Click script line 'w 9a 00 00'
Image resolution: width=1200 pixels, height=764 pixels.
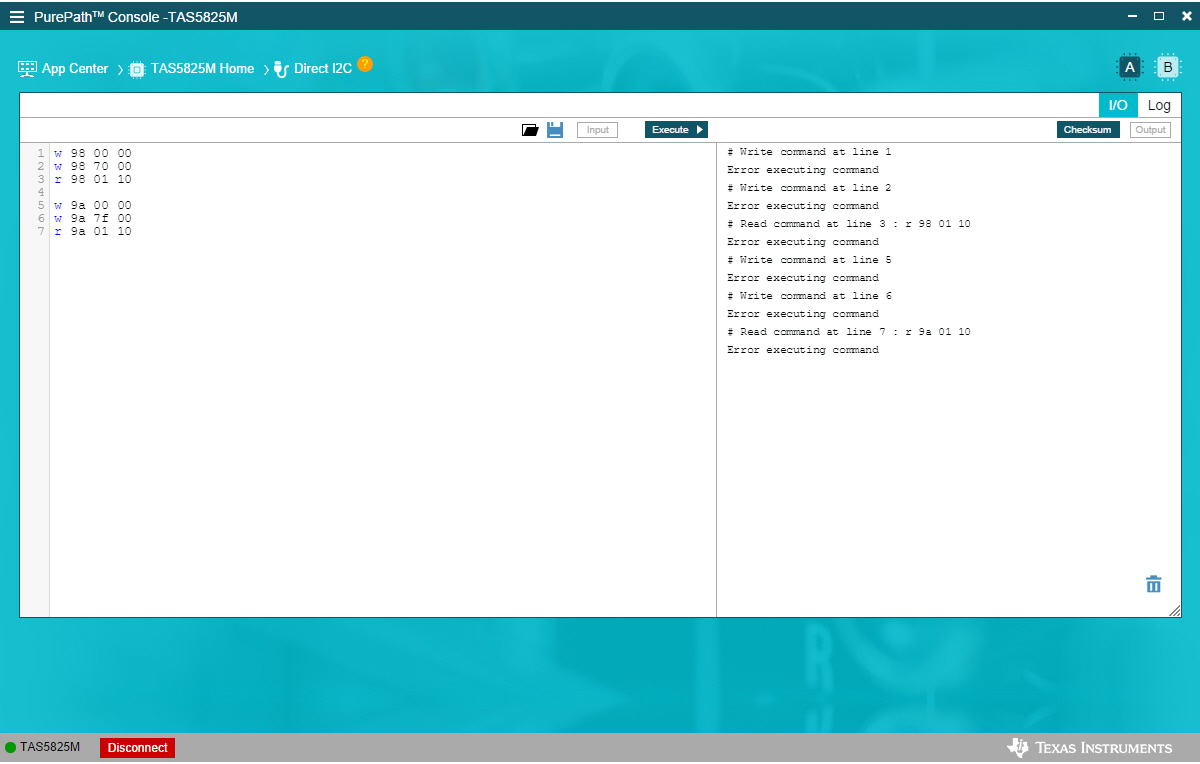coord(93,206)
